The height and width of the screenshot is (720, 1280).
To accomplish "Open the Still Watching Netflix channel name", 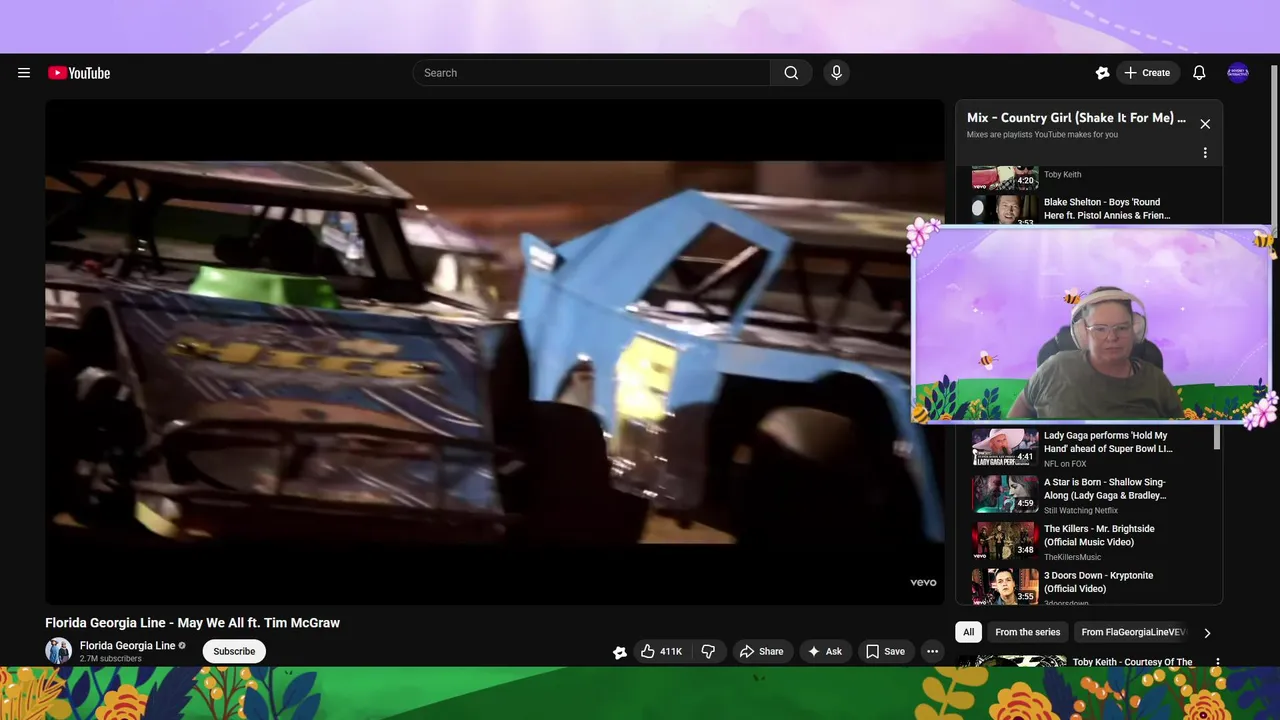I will [x=1081, y=511].
